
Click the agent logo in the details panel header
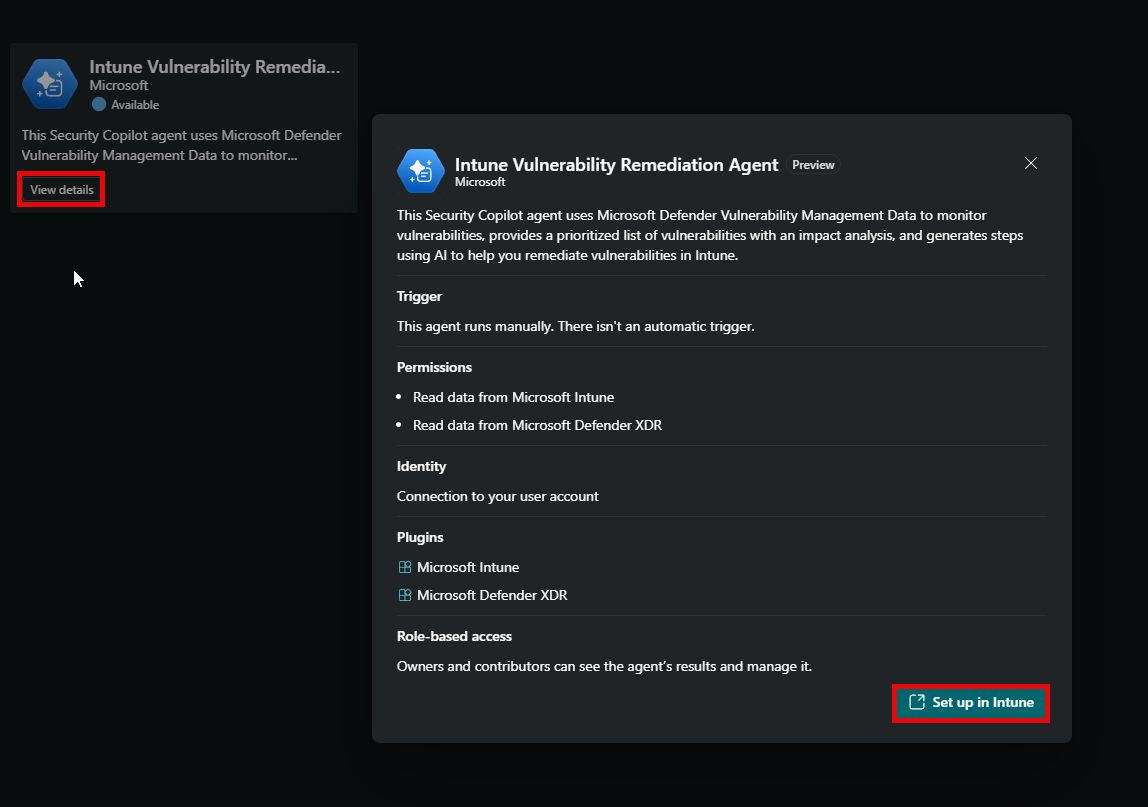point(420,171)
